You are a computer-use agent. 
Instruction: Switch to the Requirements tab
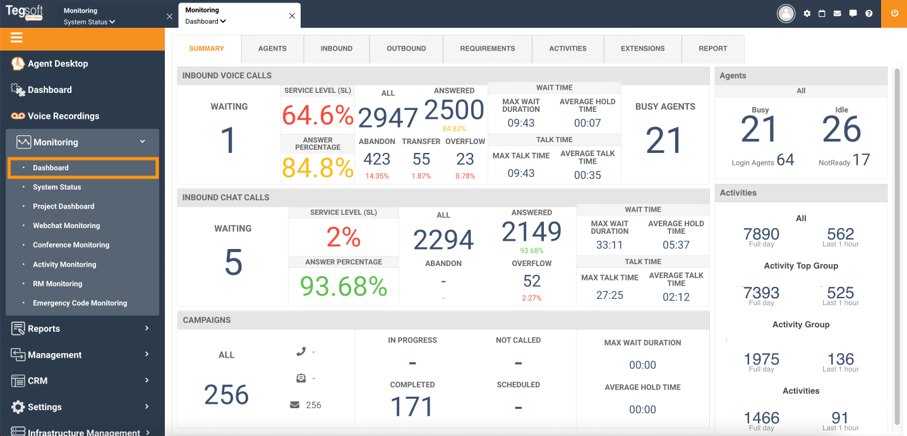[488, 49]
